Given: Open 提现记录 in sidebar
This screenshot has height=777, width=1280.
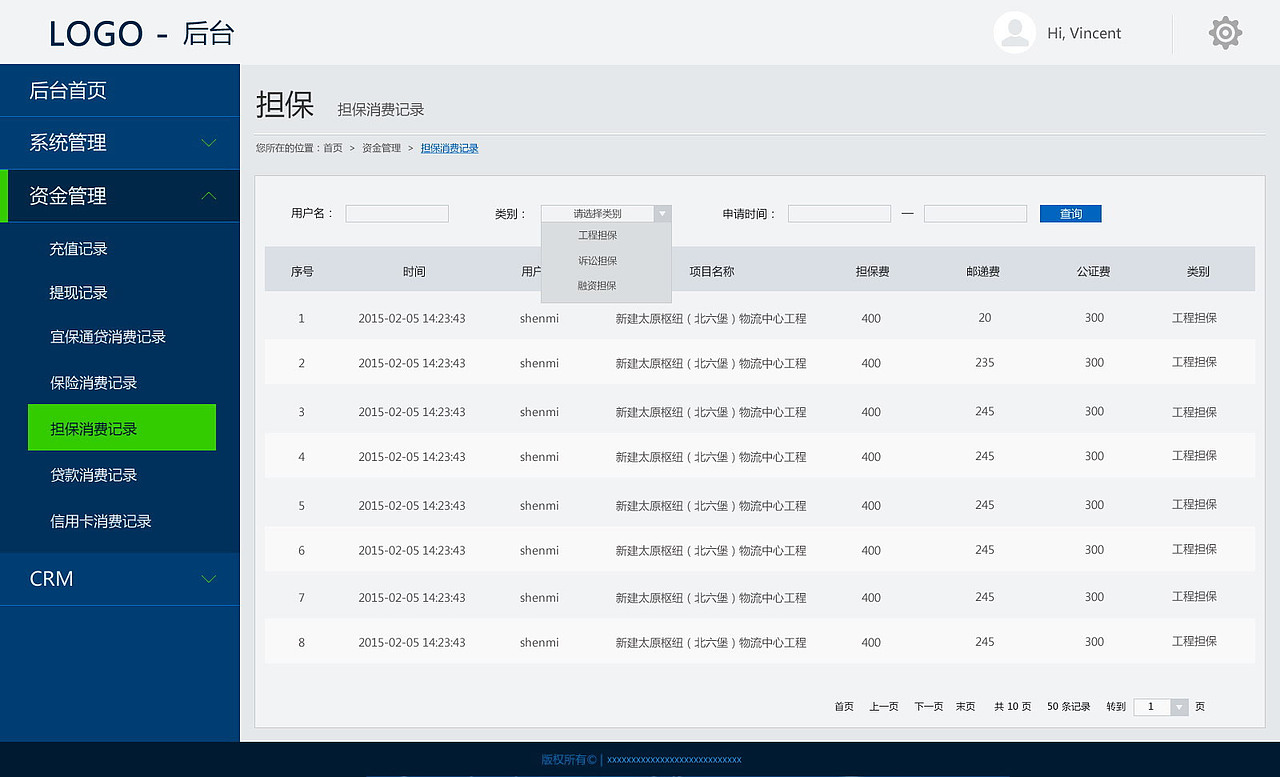Looking at the screenshot, I should pos(78,293).
